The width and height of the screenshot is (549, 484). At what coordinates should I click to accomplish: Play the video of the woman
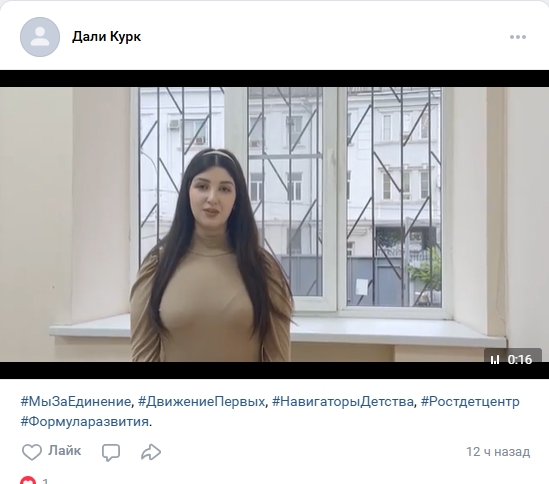[274, 224]
